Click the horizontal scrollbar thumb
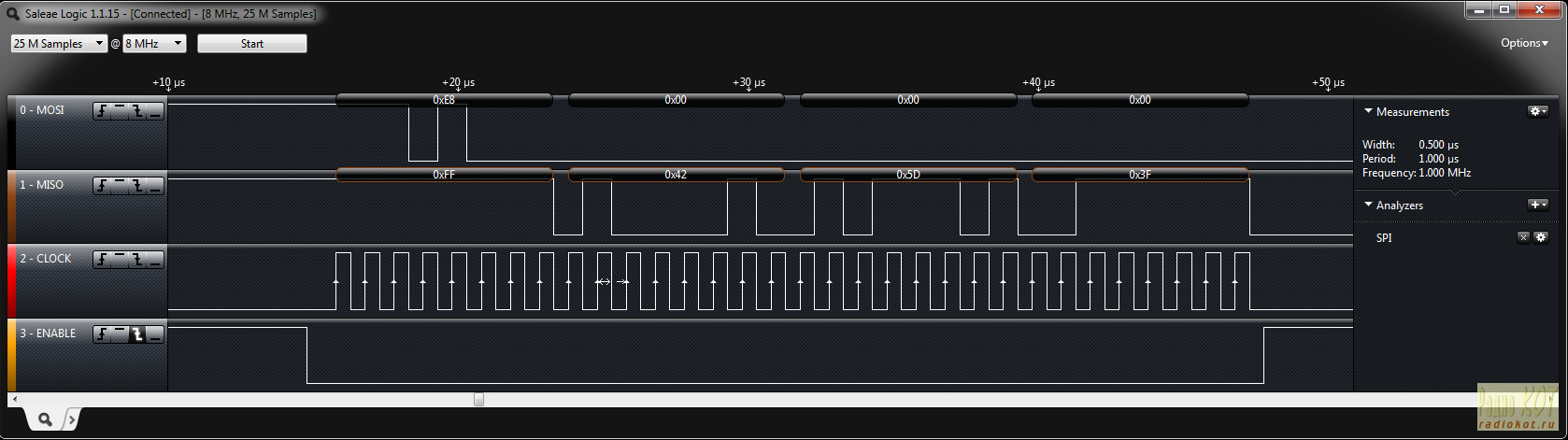 click(x=478, y=400)
